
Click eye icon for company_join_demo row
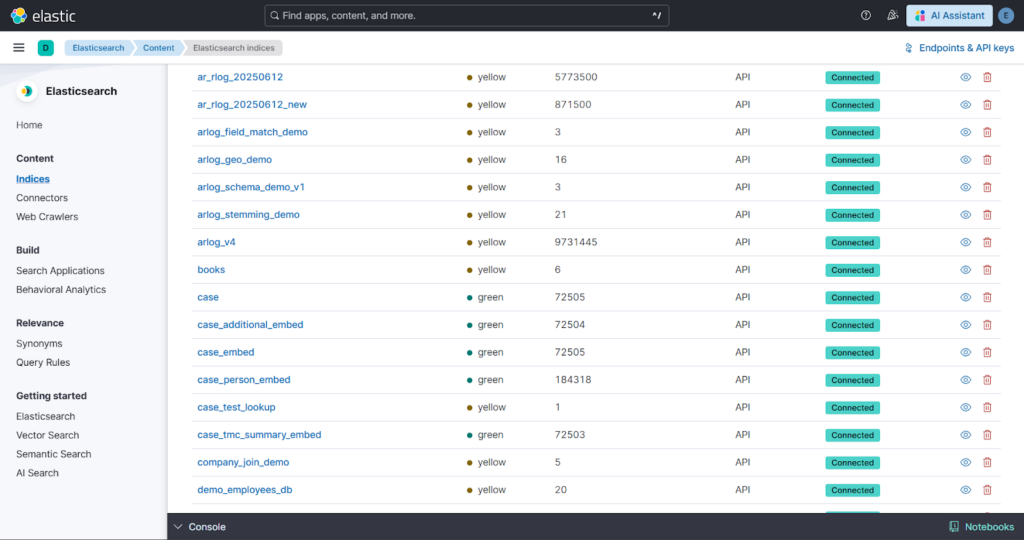966,462
